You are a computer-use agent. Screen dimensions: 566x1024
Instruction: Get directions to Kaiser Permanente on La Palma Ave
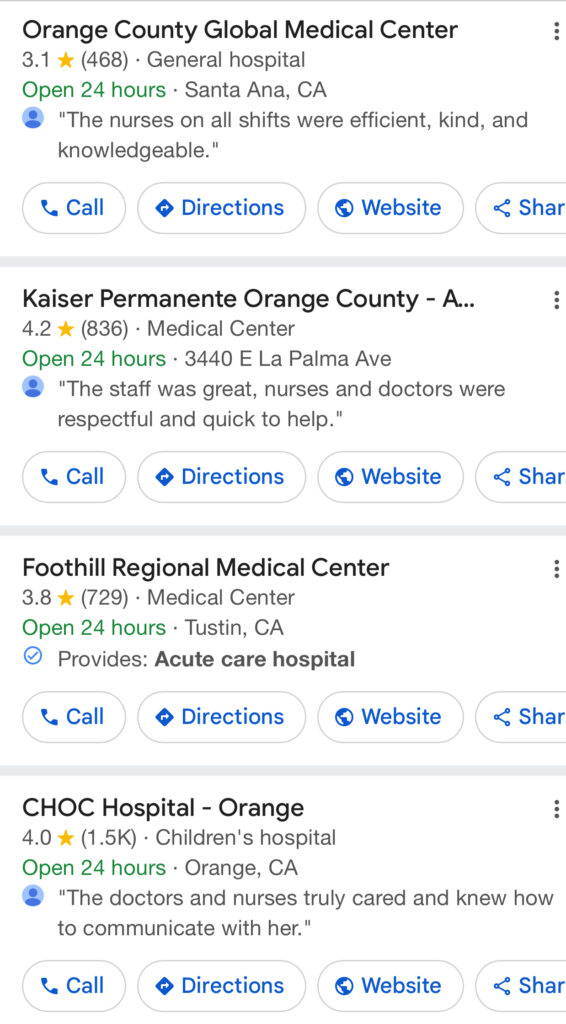[221, 477]
